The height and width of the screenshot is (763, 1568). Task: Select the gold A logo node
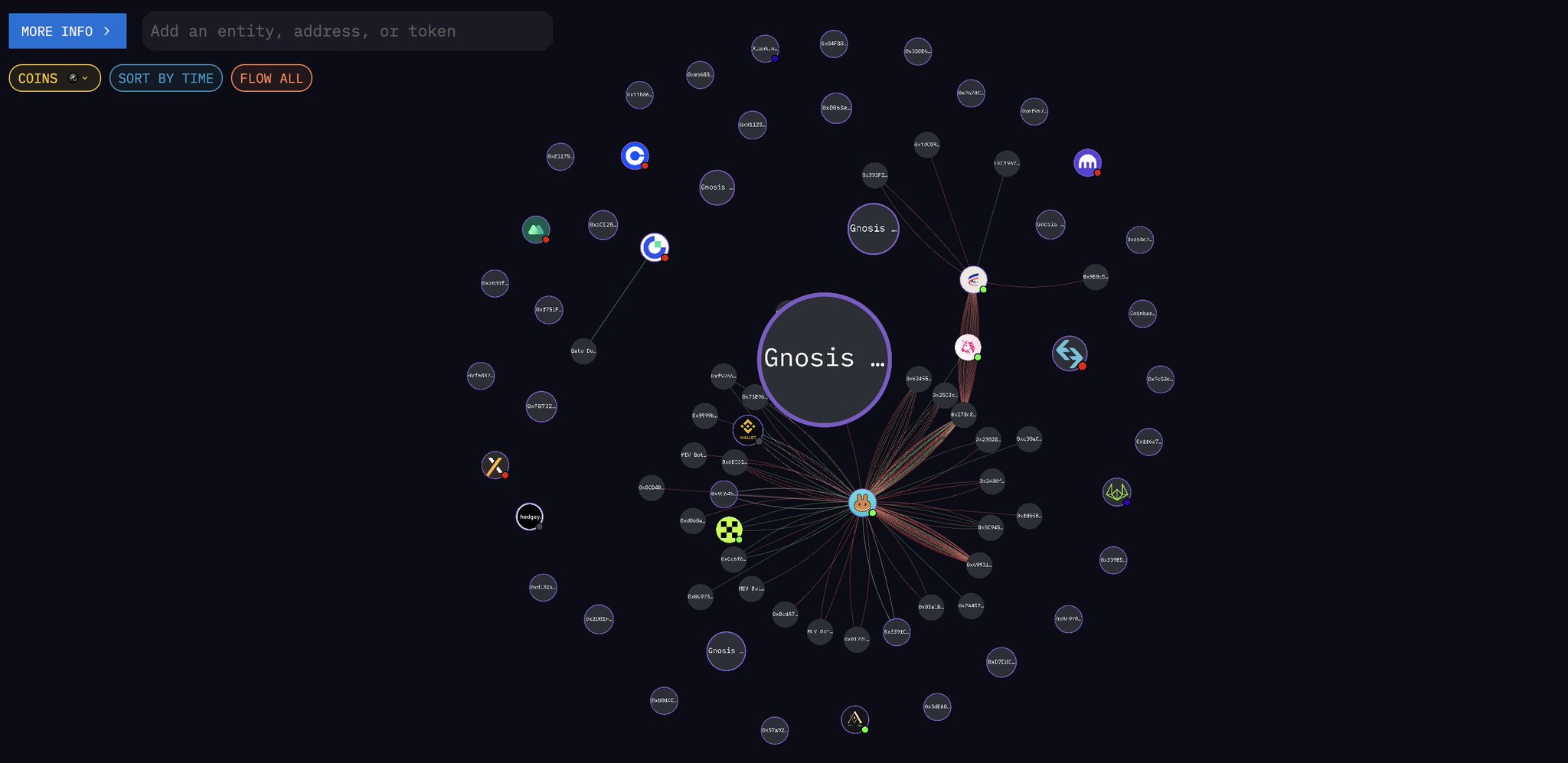point(854,719)
